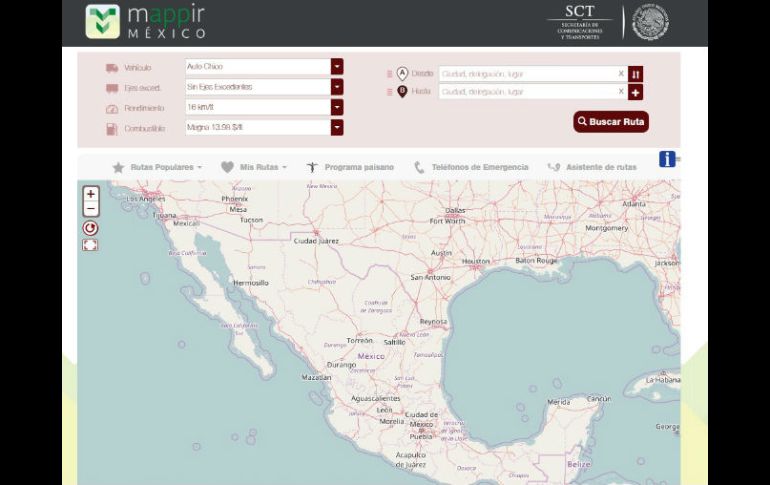Click the Desde origin input field
Image resolution: width=770 pixels, height=485 pixels.
pyautogui.click(x=526, y=74)
